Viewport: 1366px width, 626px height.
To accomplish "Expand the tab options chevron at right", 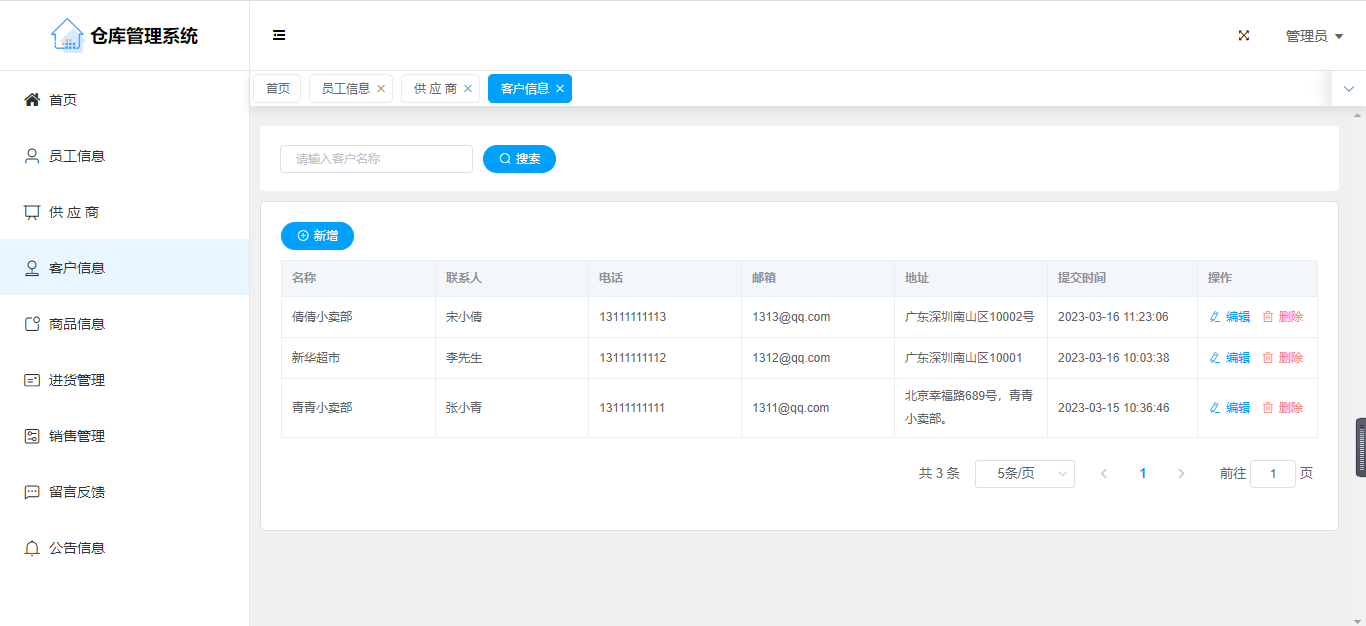I will 1349,89.
